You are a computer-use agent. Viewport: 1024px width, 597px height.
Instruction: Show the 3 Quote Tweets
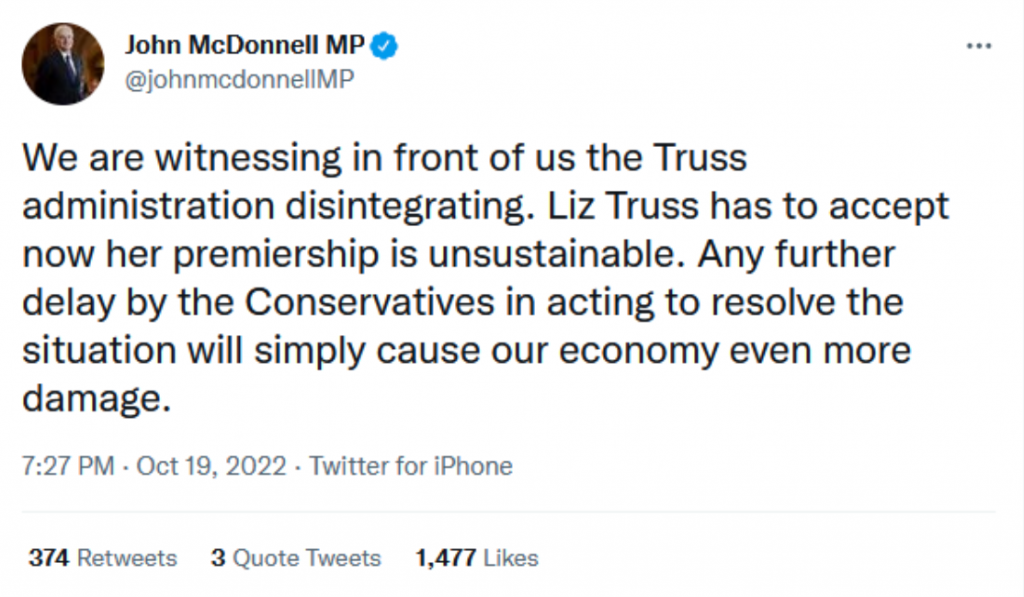pyautogui.click(x=296, y=558)
